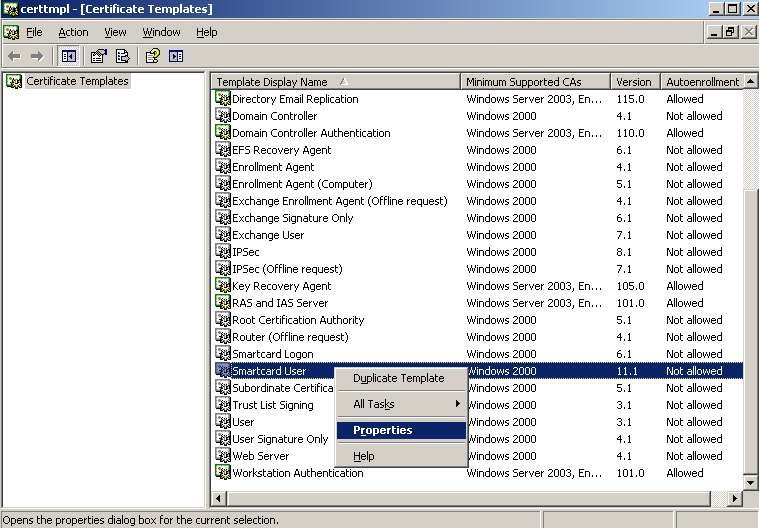
Task: Click the vertical scrollbar up arrow
Action: click(x=750, y=81)
